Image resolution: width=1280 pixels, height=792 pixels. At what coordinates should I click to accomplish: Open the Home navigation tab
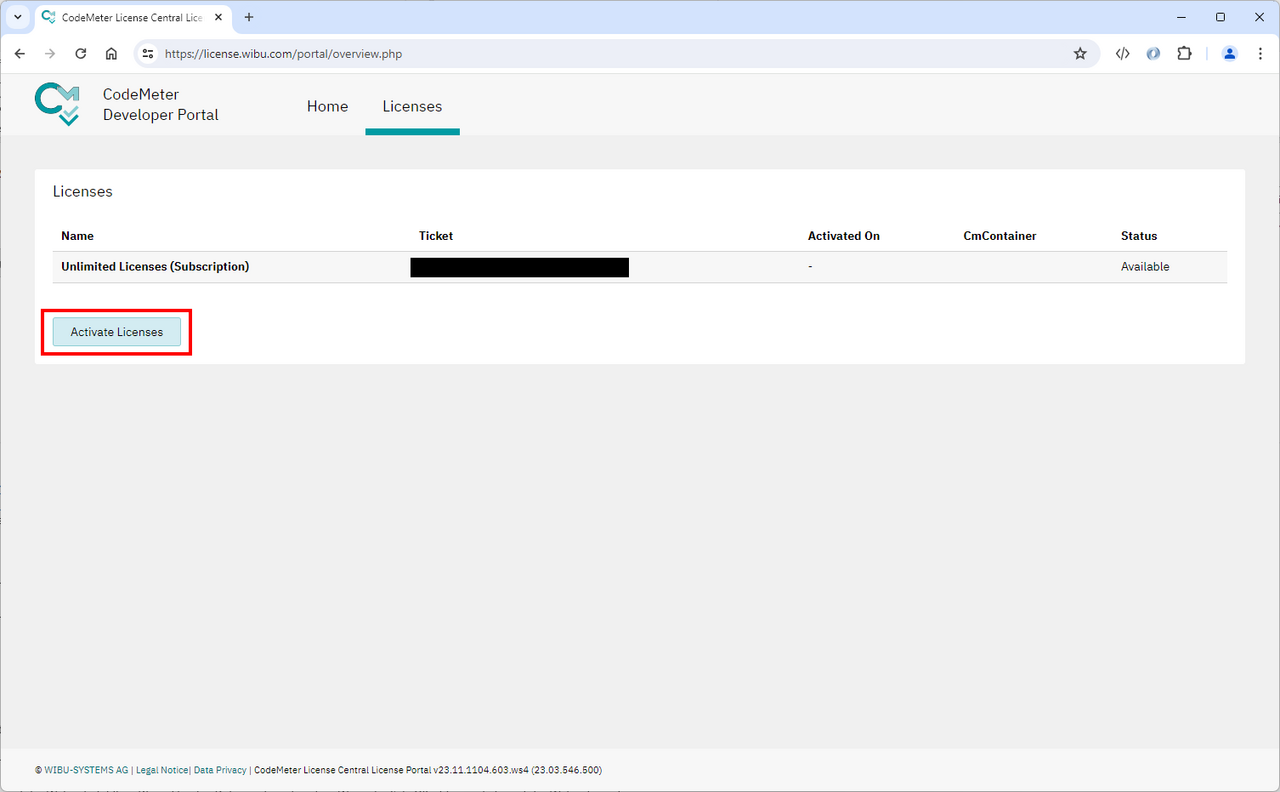point(327,106)
